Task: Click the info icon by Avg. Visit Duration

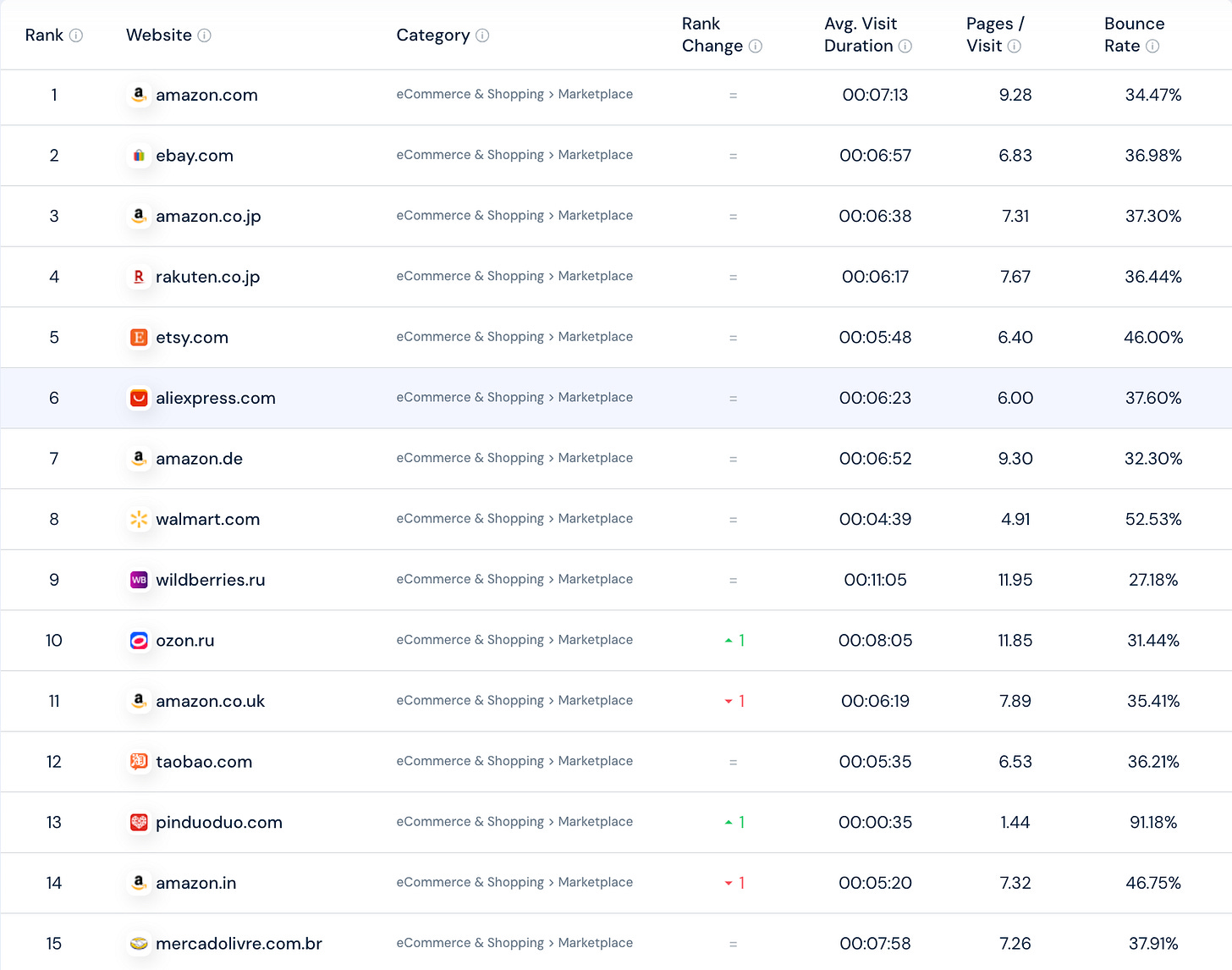Action: 905,47
